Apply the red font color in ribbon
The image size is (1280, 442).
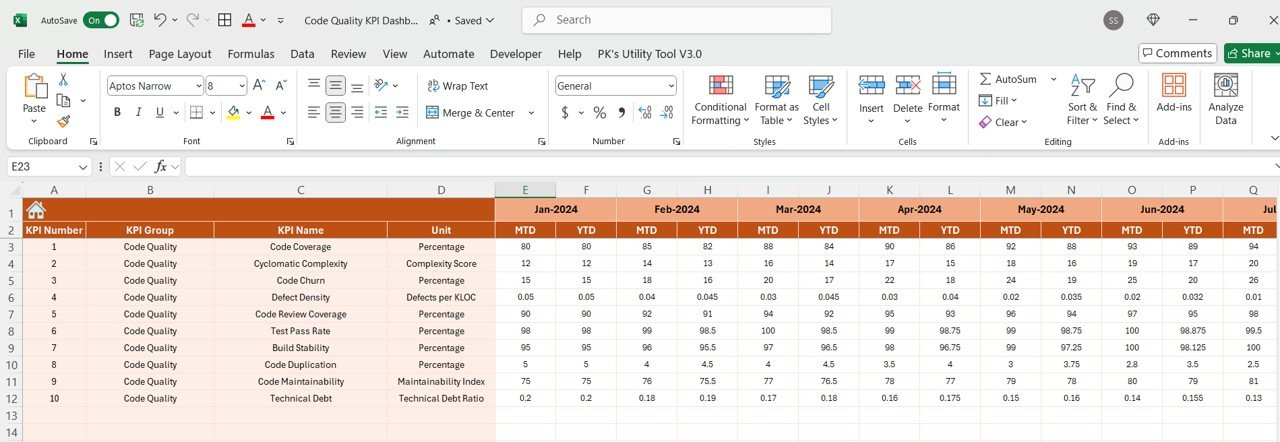click(267, 113)
